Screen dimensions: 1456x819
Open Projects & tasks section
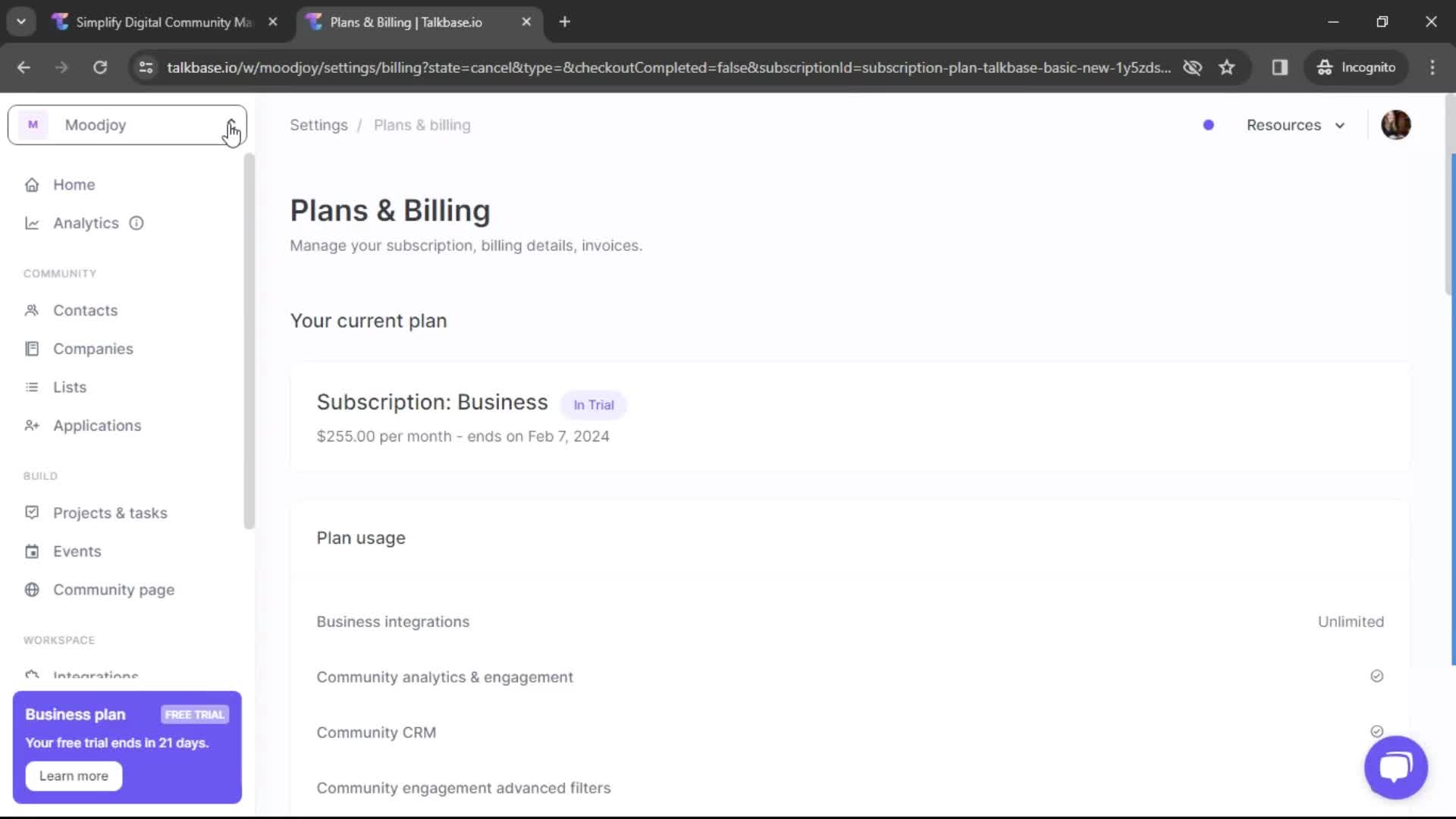click(x=110, y=512)
